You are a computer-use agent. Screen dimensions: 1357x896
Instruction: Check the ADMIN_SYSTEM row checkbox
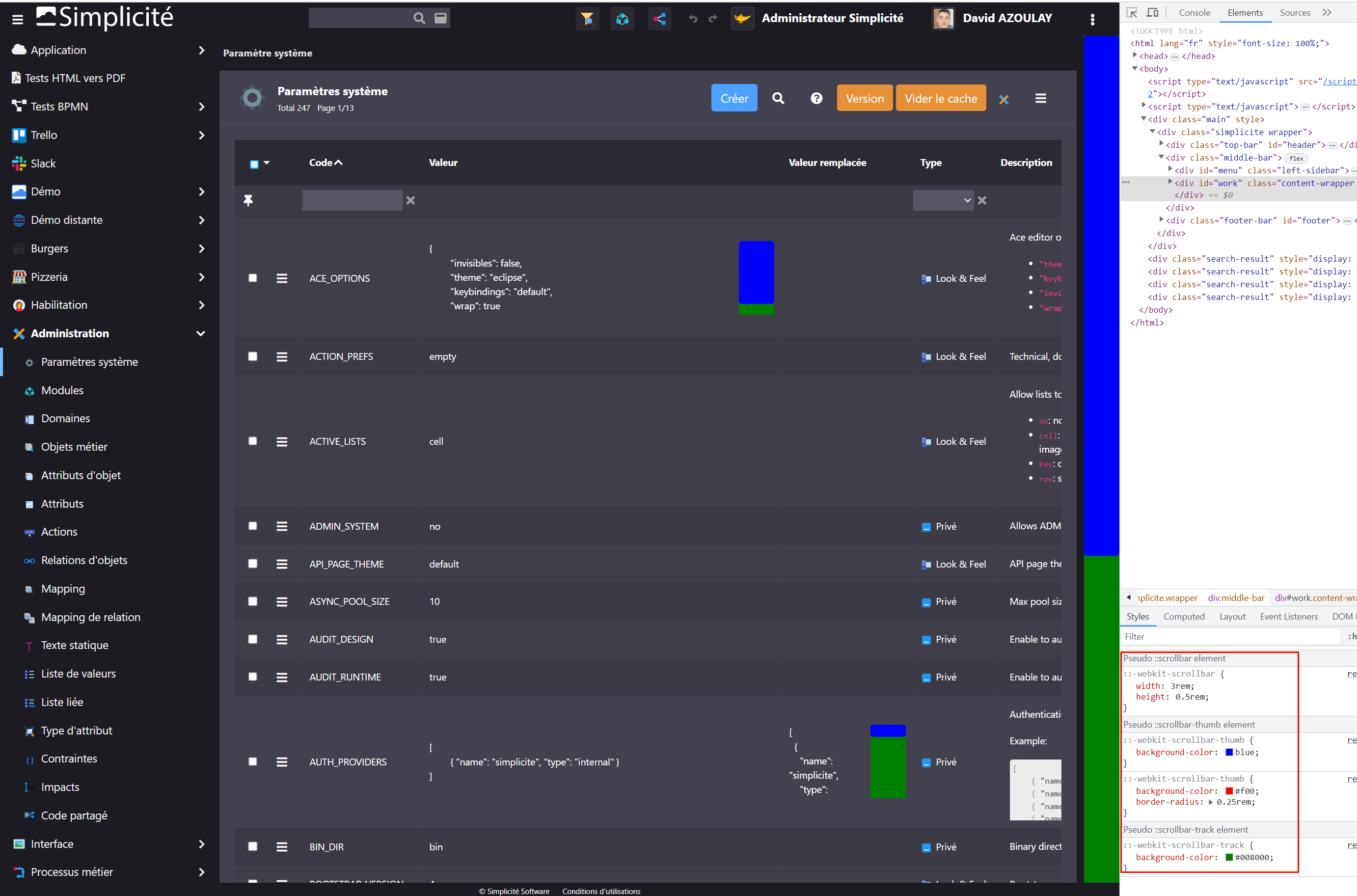point(252,526)
